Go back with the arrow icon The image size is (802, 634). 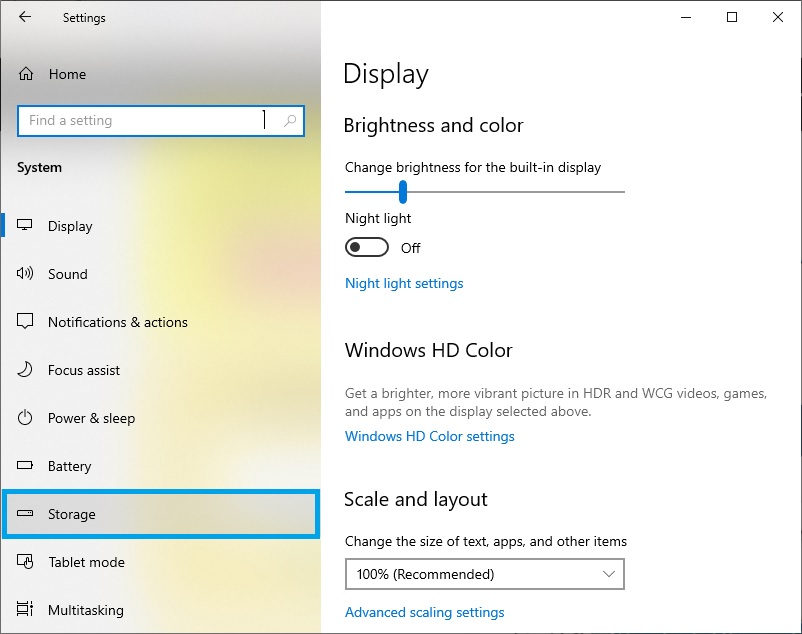click(25, 17)
